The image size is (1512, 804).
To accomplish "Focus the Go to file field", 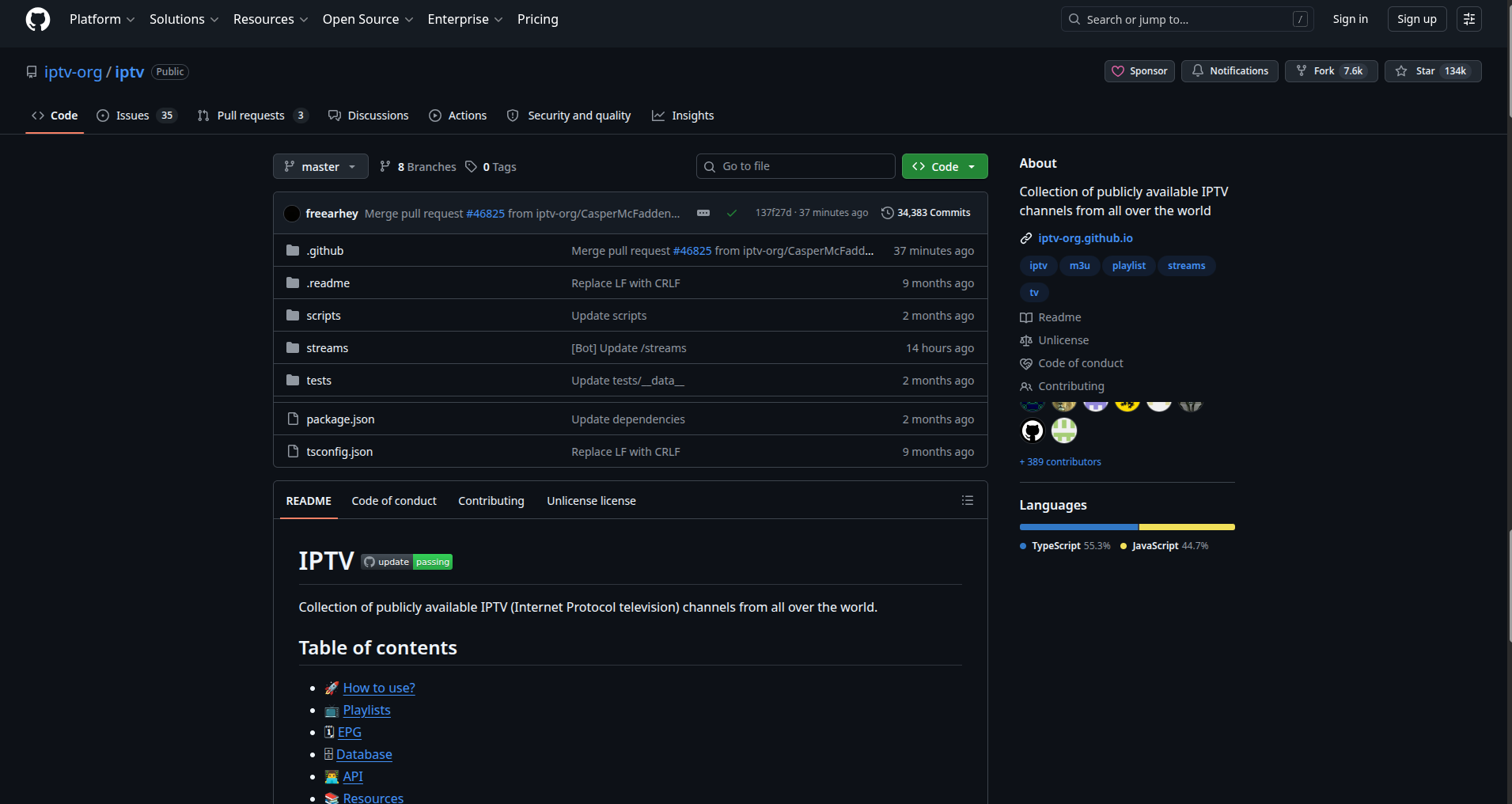I will pos(795,166).
